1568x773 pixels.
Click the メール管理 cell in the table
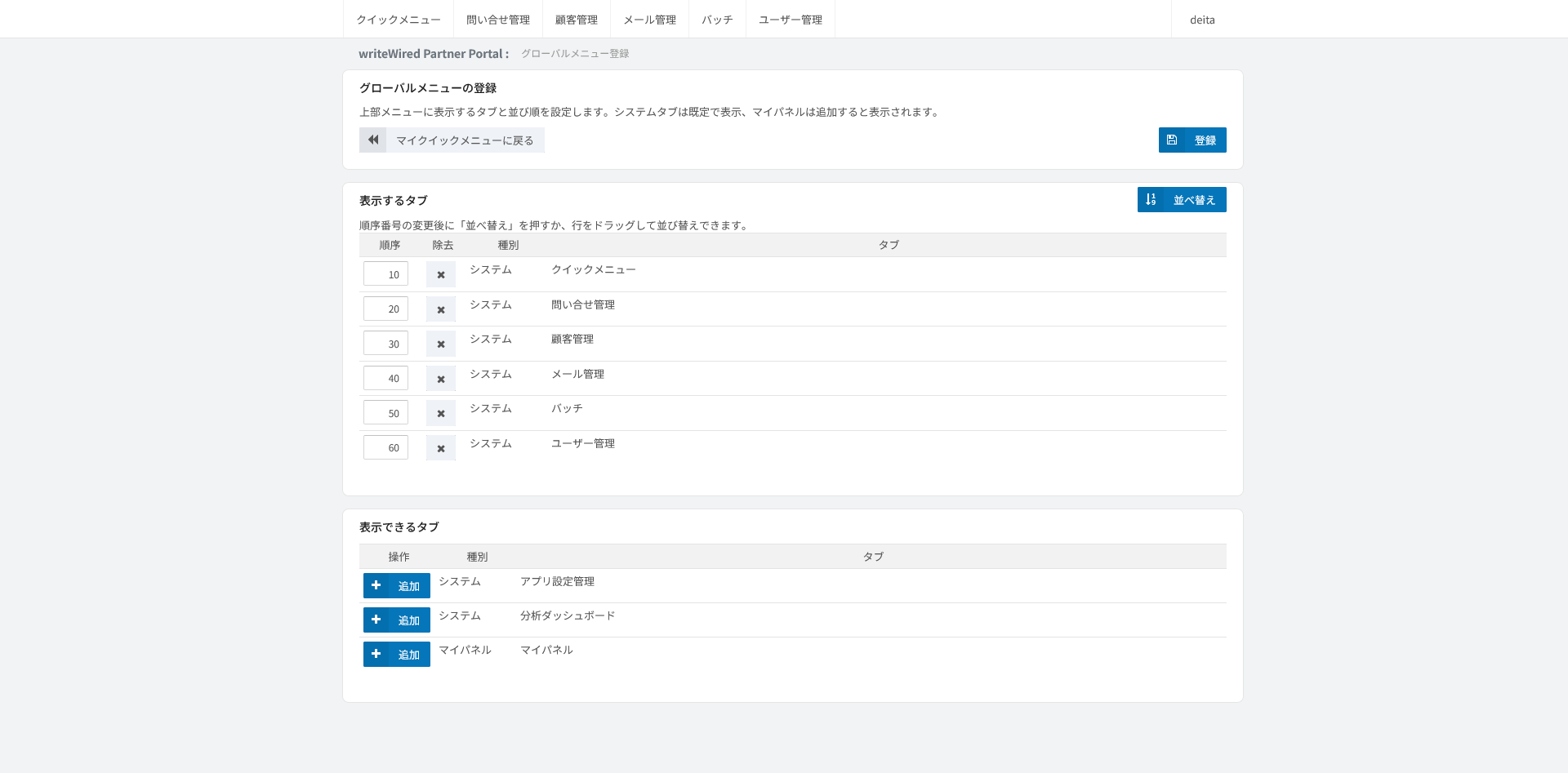tap(577, 374)
